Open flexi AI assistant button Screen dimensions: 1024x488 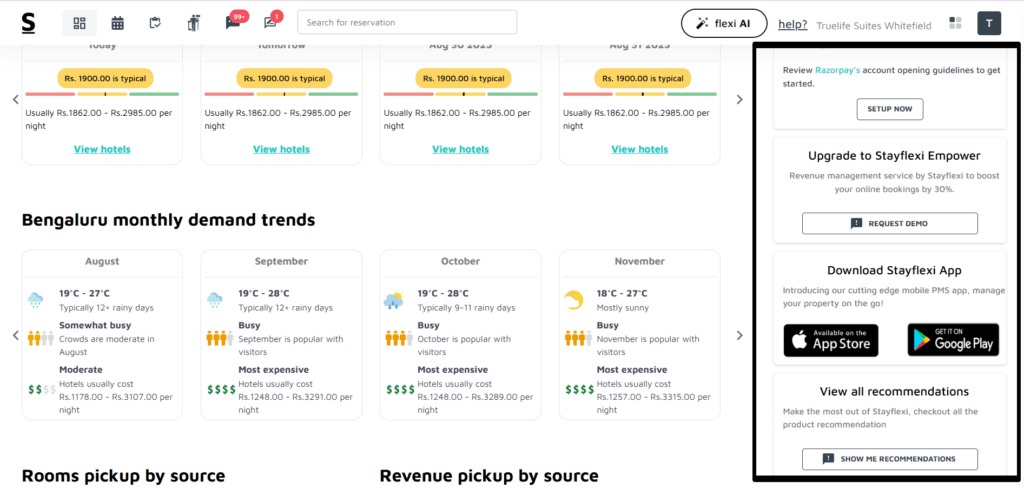point(724,23)
